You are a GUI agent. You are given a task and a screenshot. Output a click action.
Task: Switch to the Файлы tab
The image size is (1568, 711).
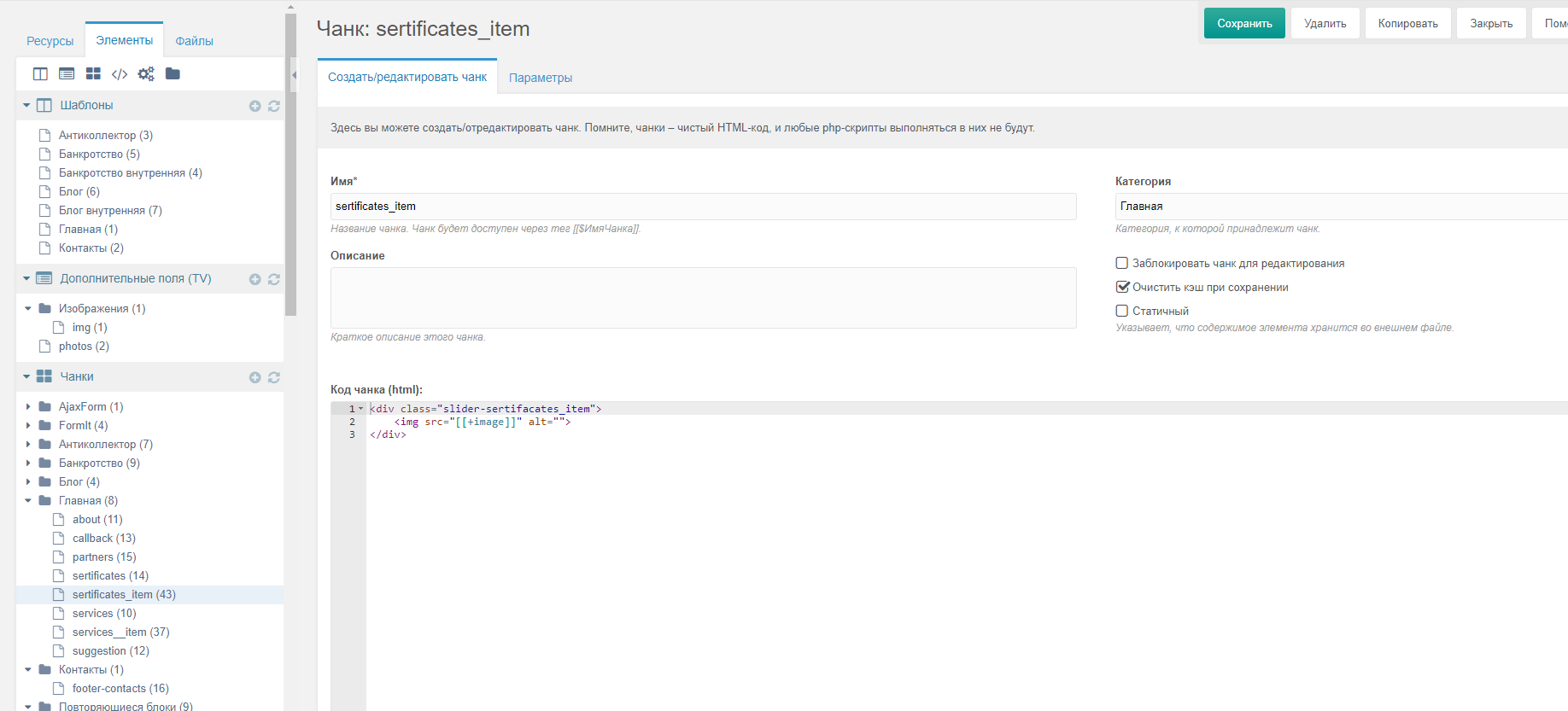tap(195, 41)
